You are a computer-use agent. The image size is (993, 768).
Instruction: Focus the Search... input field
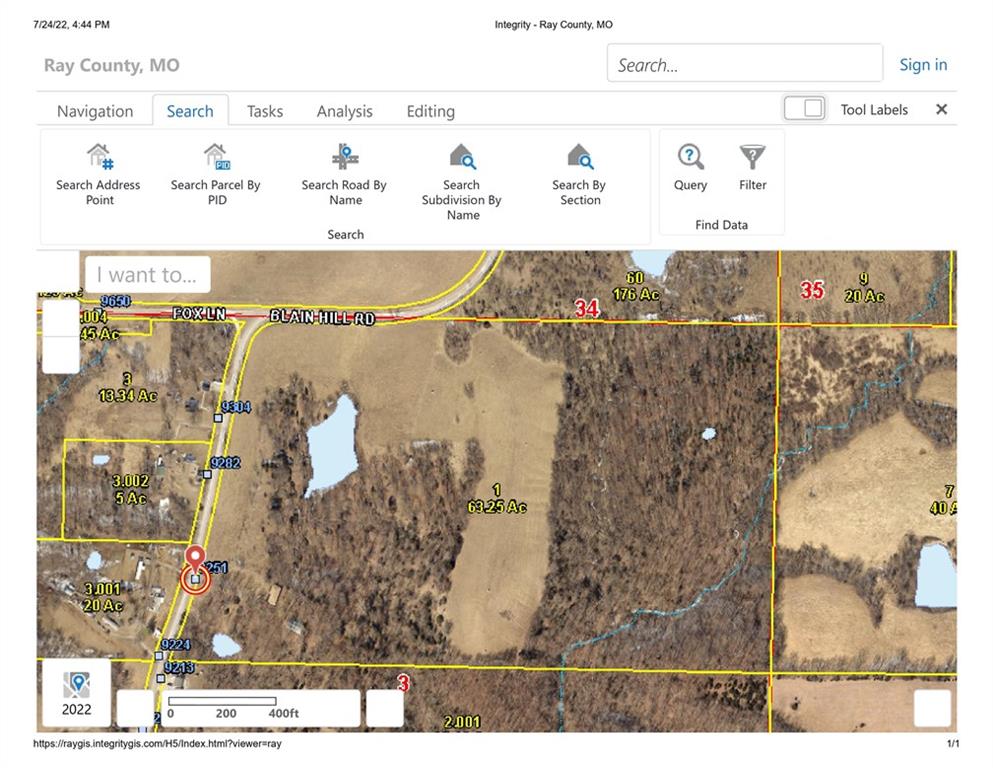pyautogui.click(x=745, y=63)
